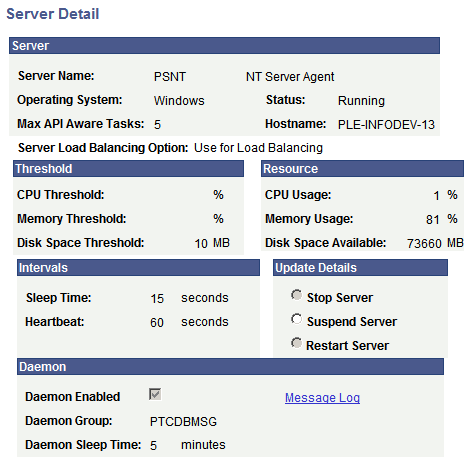The width and height of the screenshot is (476, 463).
Task: Click the Daemon Sleep Time value 5
Action: (x=153, y=446)
